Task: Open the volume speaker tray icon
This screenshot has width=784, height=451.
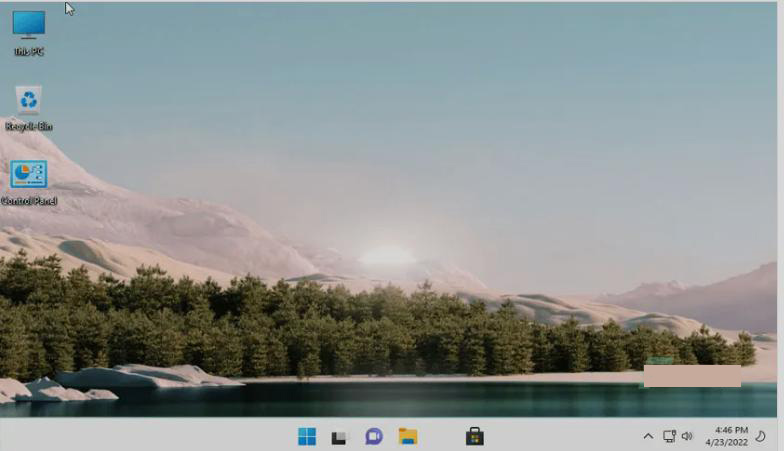Action: point(688,436)
